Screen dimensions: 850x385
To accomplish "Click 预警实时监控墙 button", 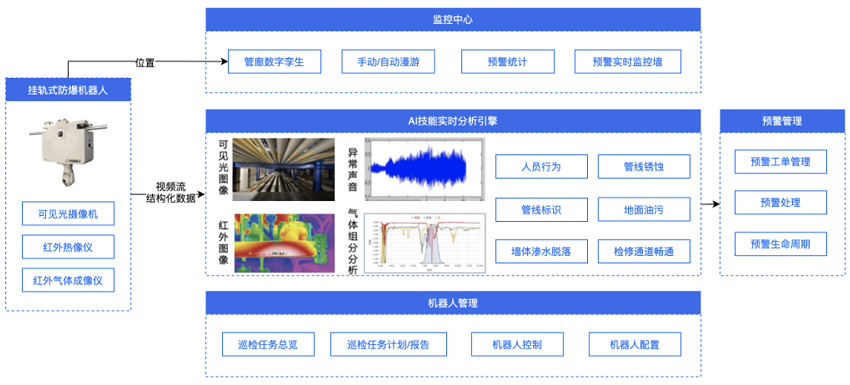I will pyautogui.click(x=628, y=62).
